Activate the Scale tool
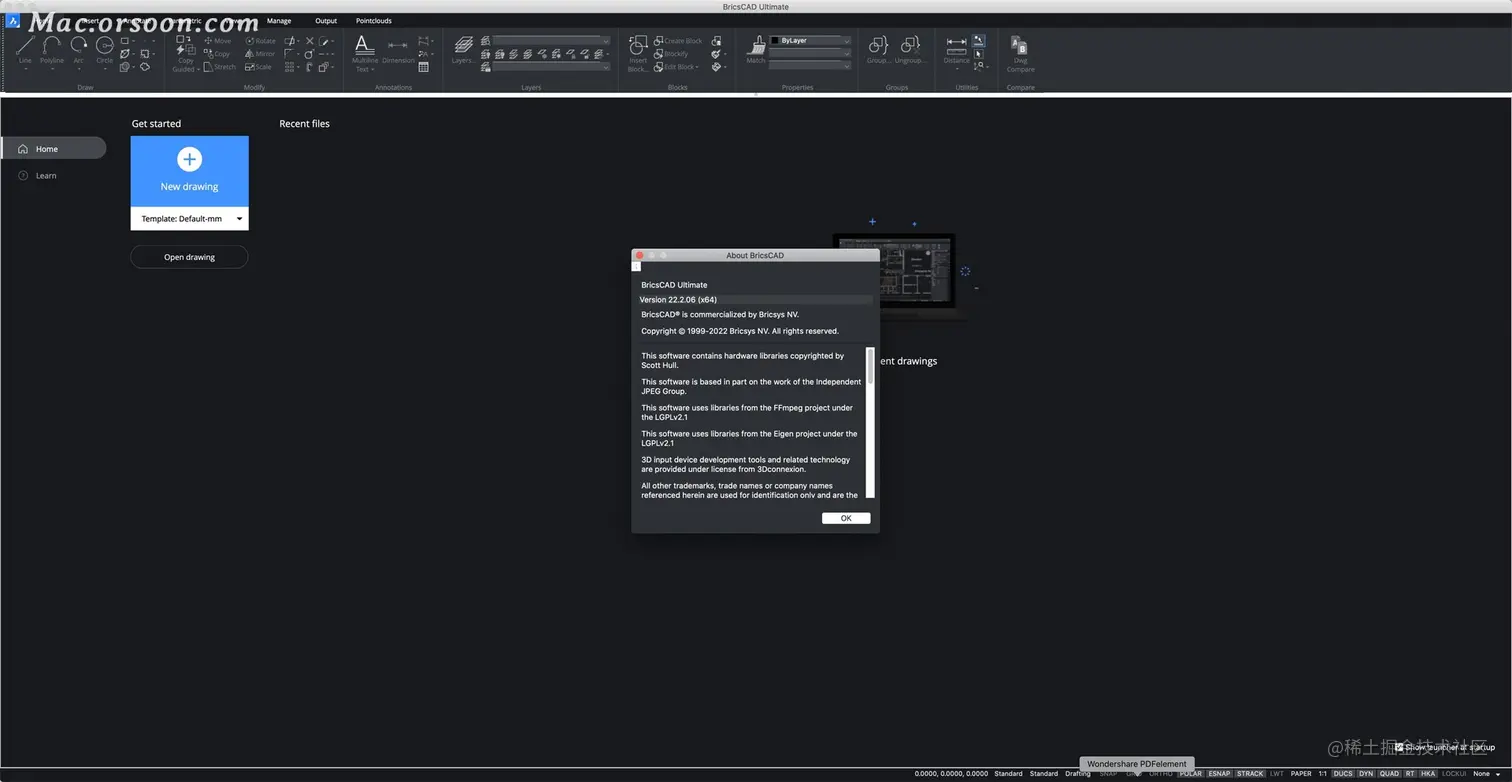This screenshot has width=1512, height=782. [x=258, y=67]
